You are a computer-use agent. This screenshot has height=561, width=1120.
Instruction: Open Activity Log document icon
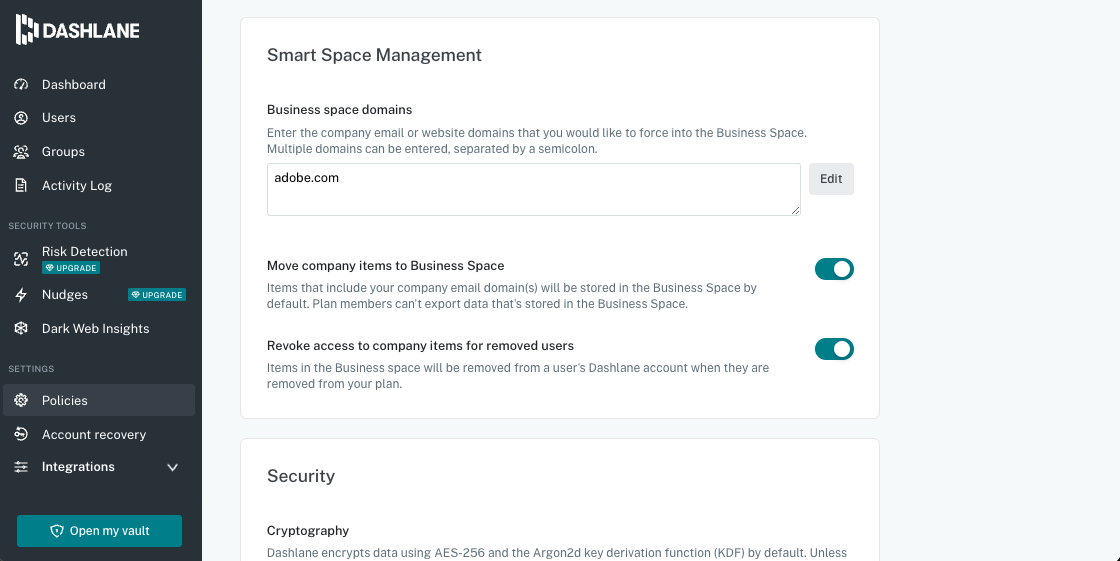21,186
